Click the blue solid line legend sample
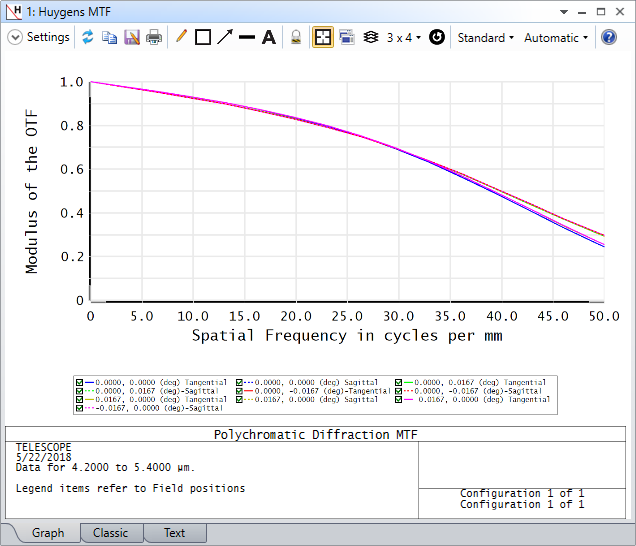The image size is (636, 546). coord(89,383)
